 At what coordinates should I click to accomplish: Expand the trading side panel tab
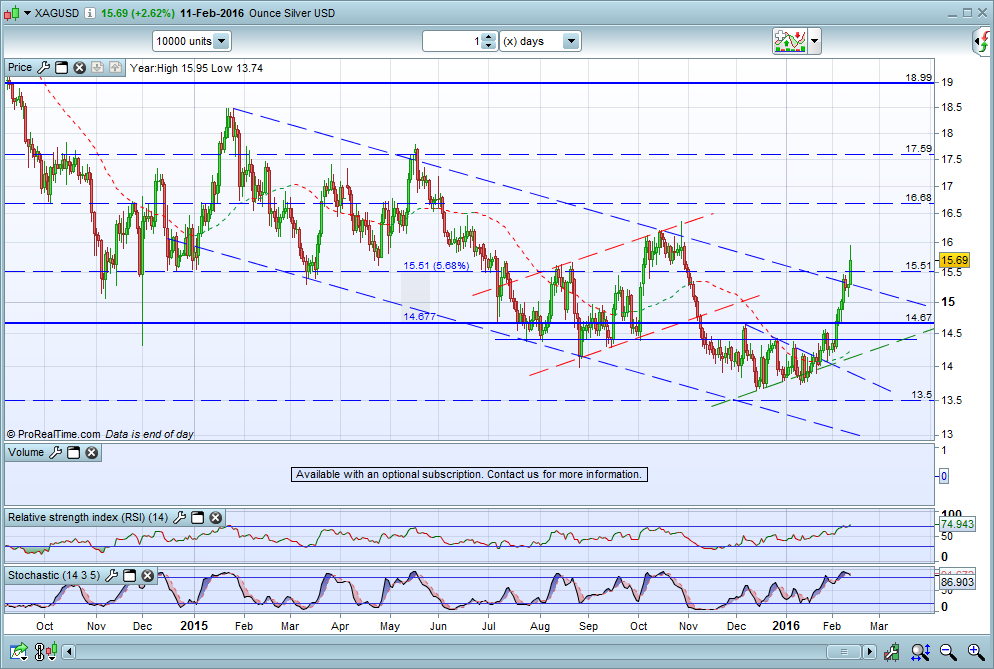[982, 42]
